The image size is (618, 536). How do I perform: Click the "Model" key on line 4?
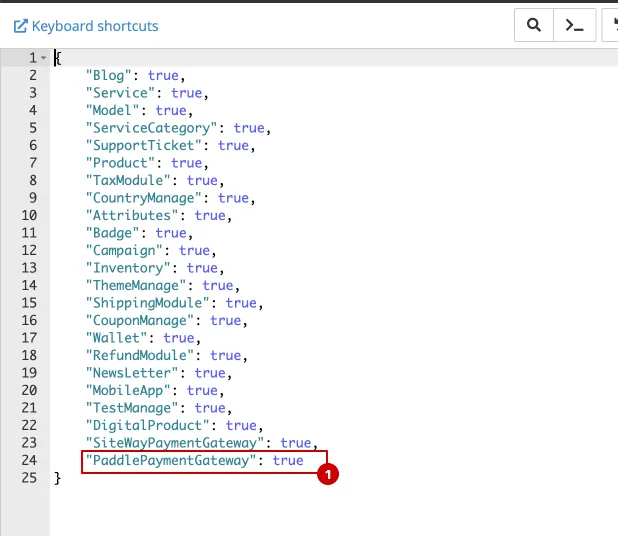[113, 110]
